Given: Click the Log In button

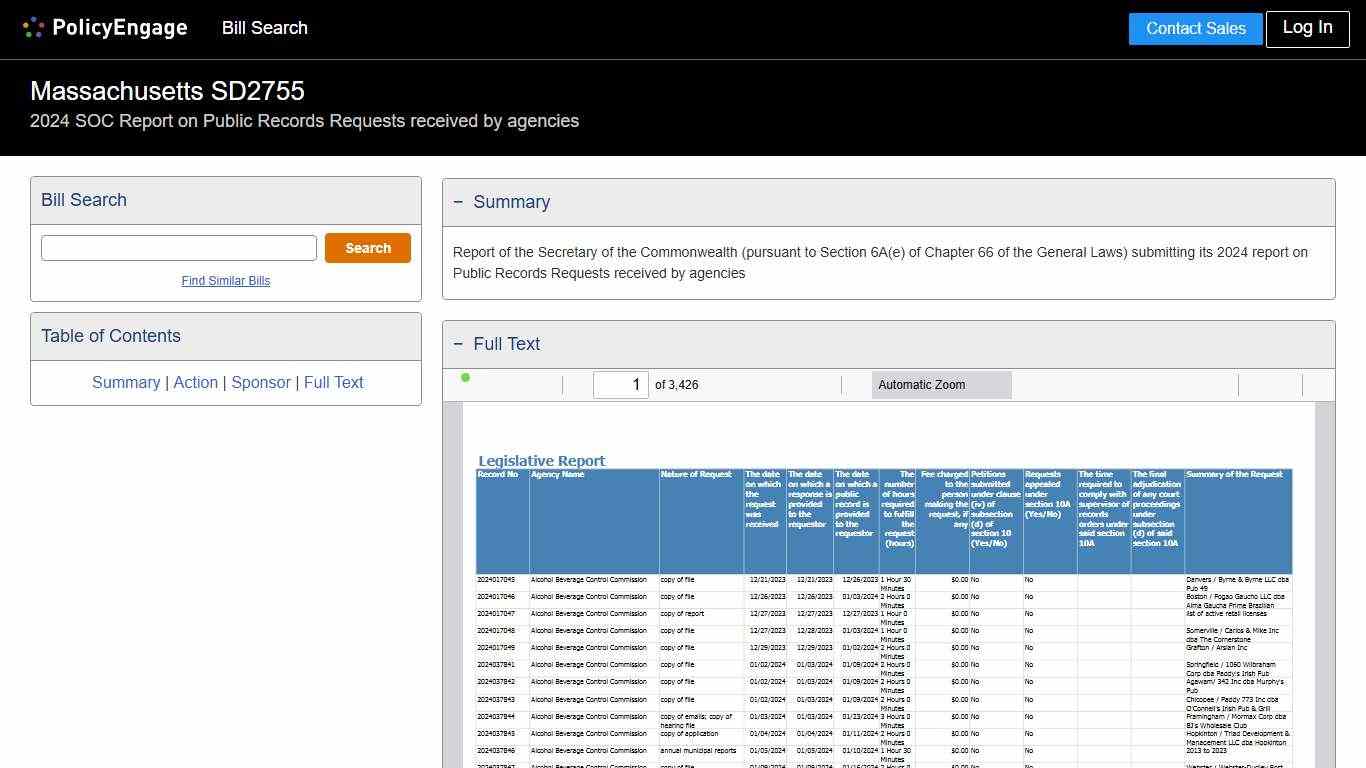Looking at the screenshot, I should (1307, 28).
